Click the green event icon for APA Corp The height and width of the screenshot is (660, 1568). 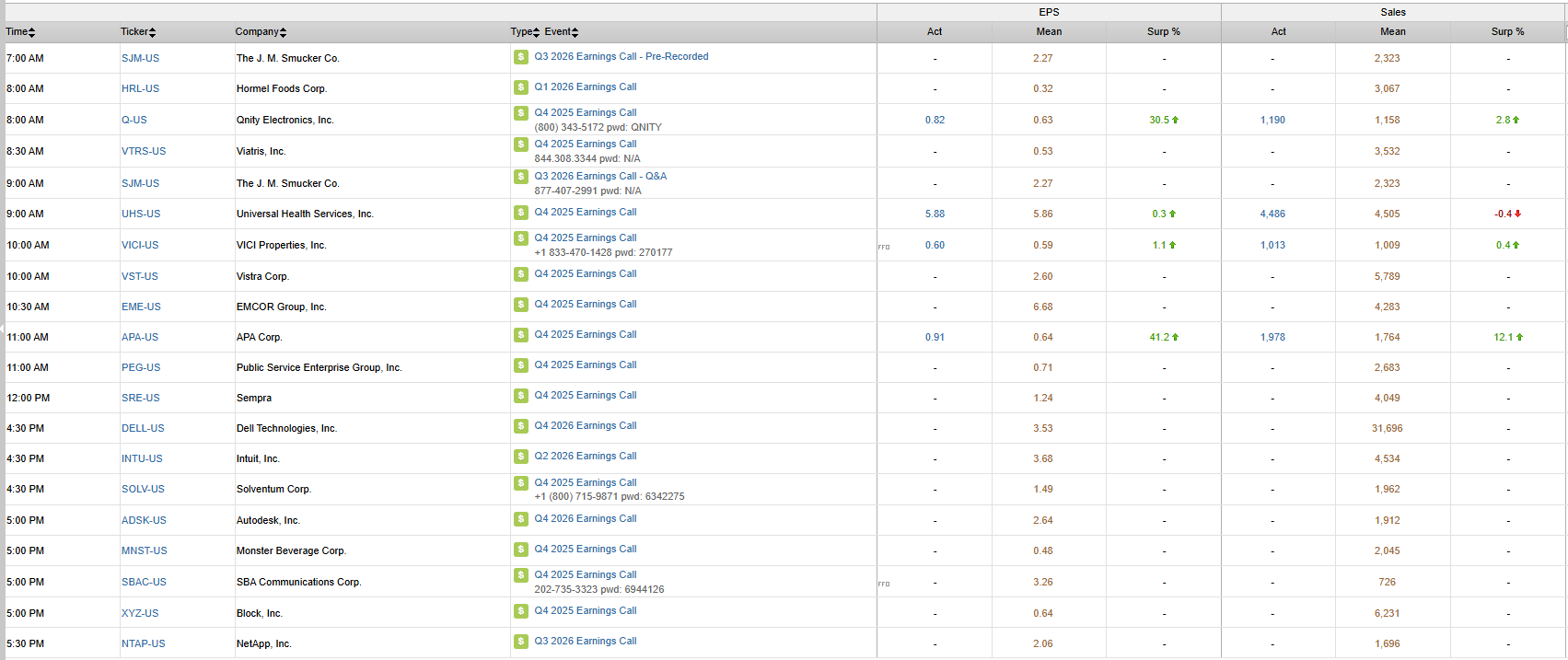(521, 335)
